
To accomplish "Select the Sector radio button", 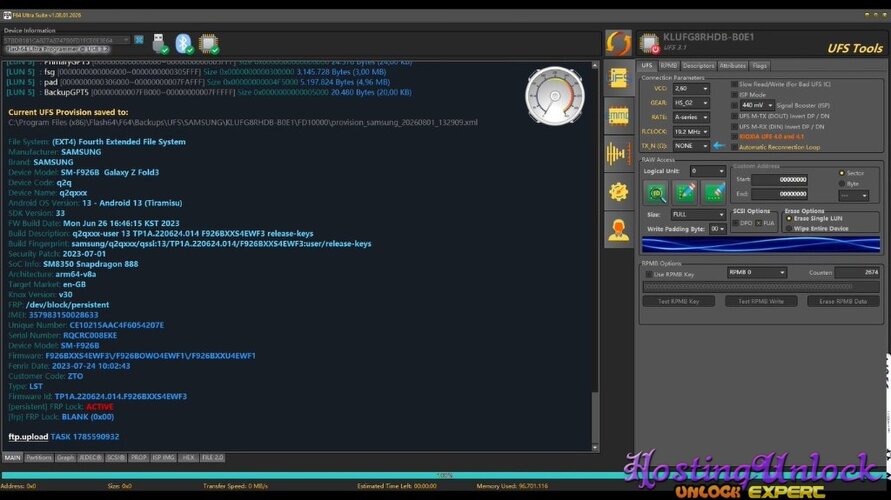I will click(842, 173).
